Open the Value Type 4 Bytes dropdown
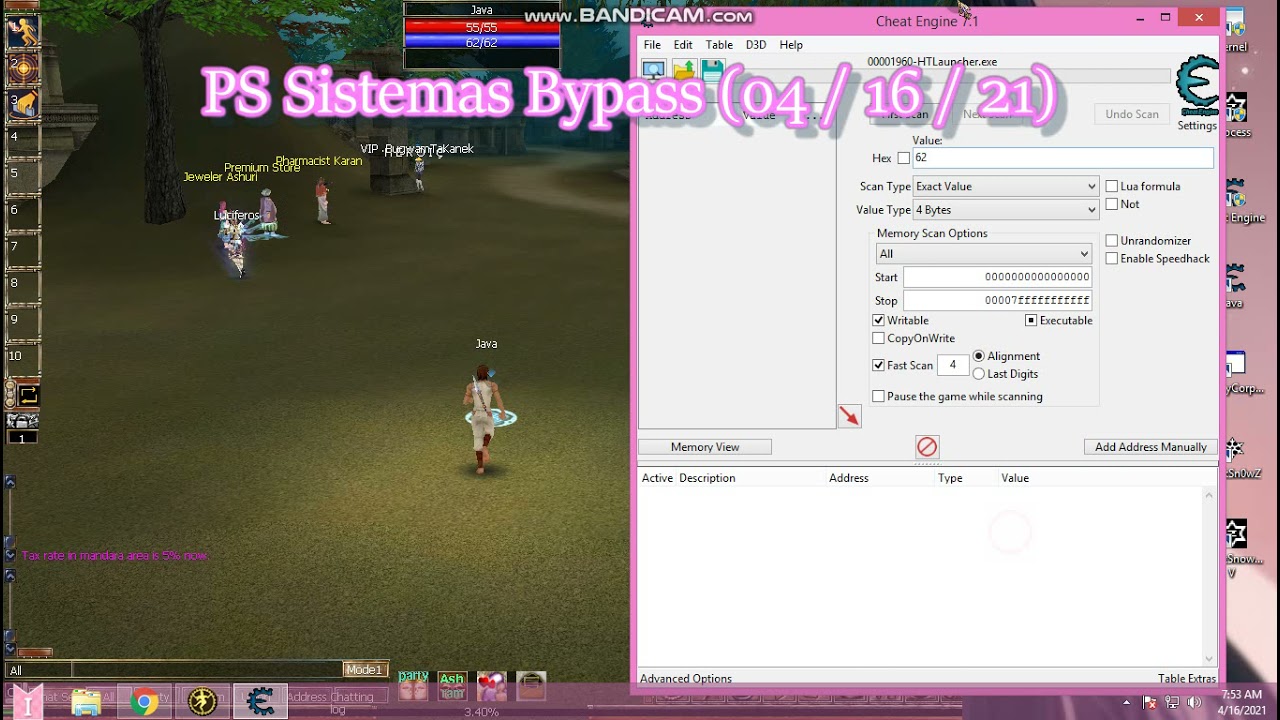Viewport: 1280px width, 720px height. (1006, 210)
